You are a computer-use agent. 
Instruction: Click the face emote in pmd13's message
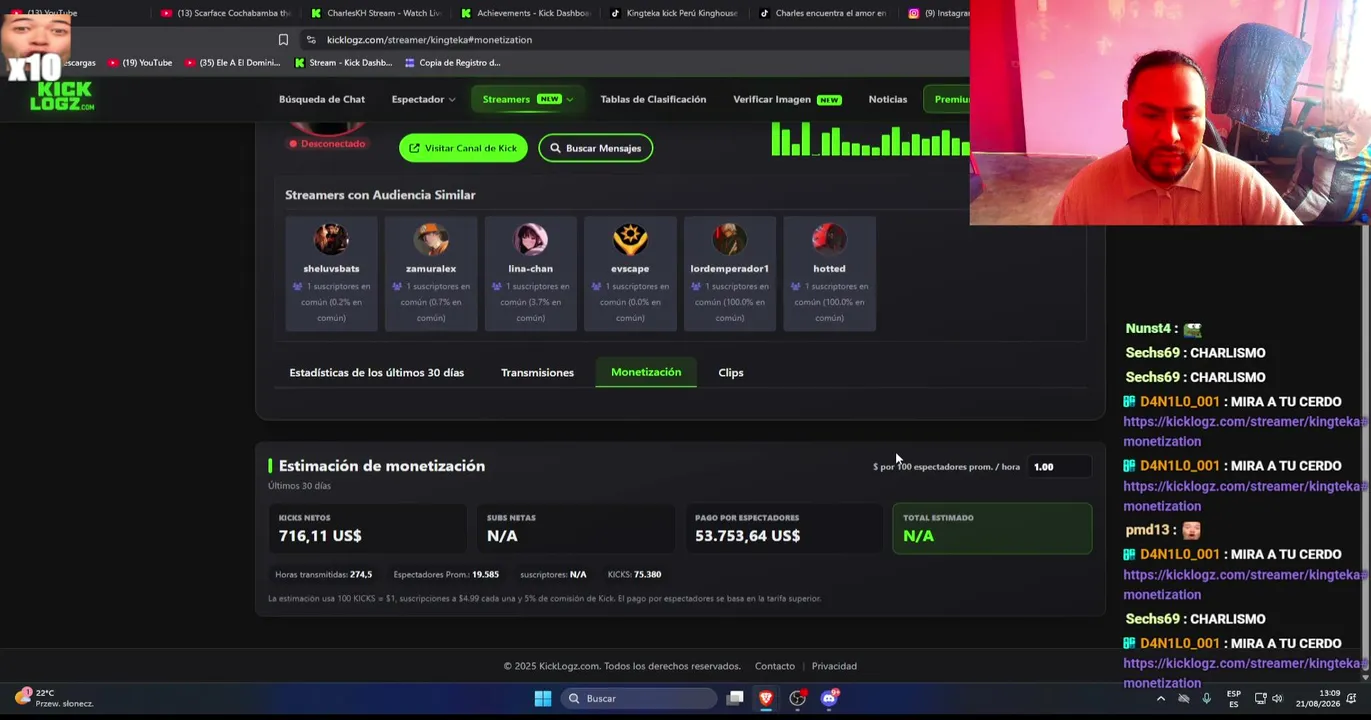[1191, 531]
